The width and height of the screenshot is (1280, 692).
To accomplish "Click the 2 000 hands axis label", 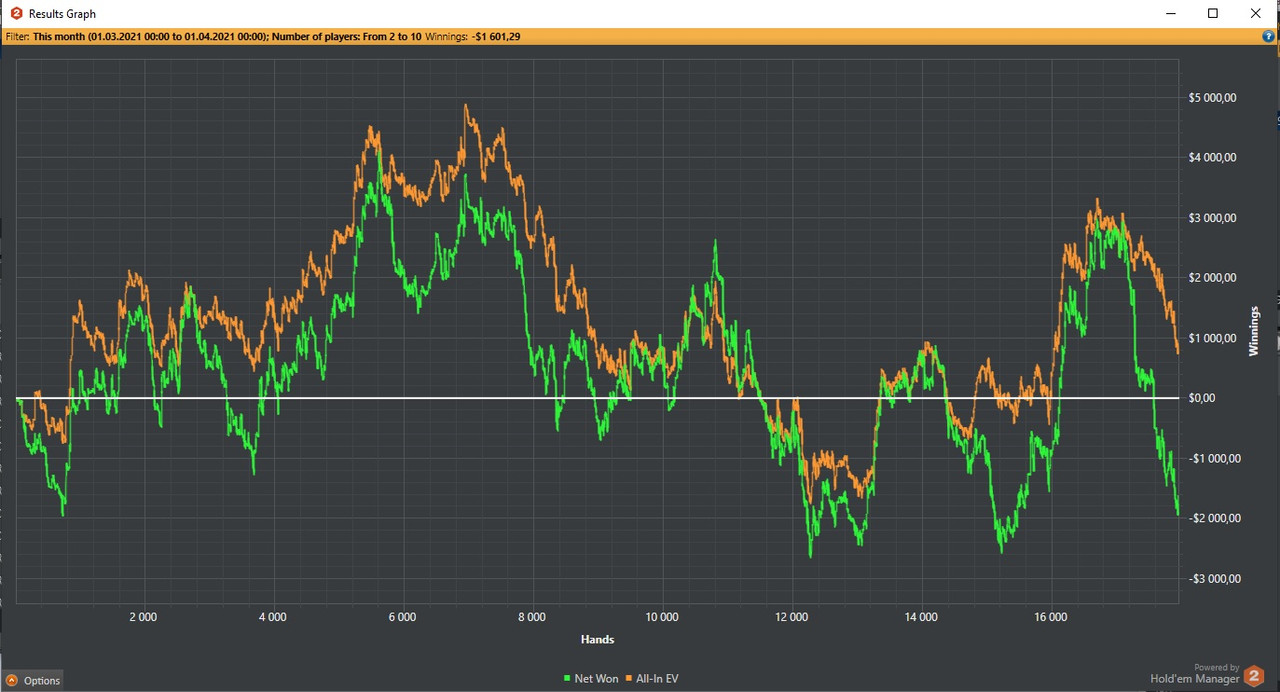I will (x=144, y=617).
